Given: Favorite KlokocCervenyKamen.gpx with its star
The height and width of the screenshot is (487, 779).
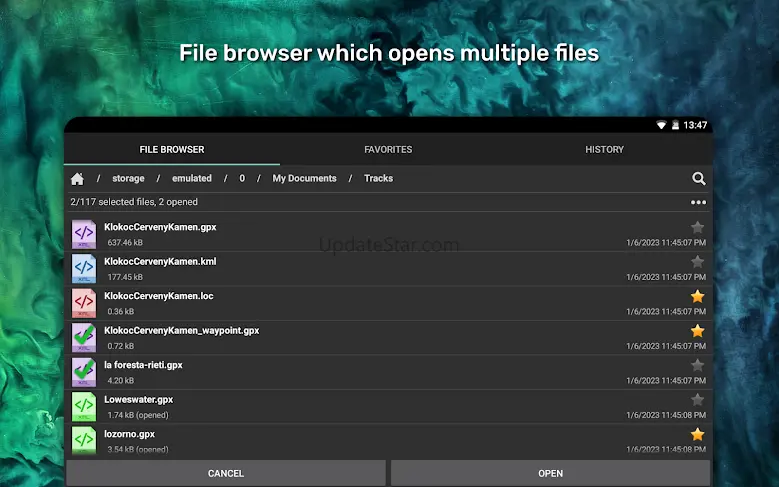Looking at the screenshot, I should click(x=697, y=227).
